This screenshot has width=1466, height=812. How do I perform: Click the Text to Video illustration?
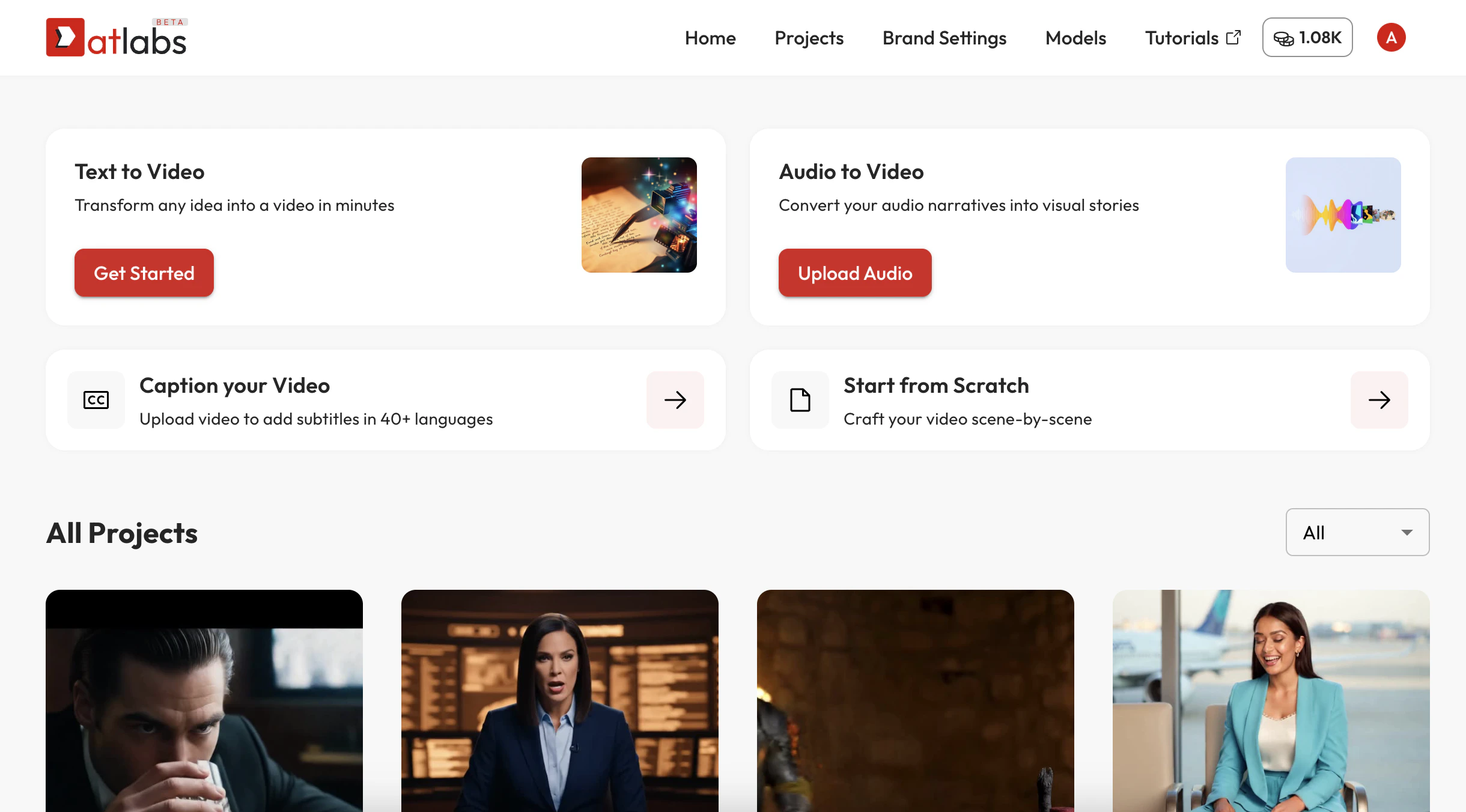click(639, 215)
